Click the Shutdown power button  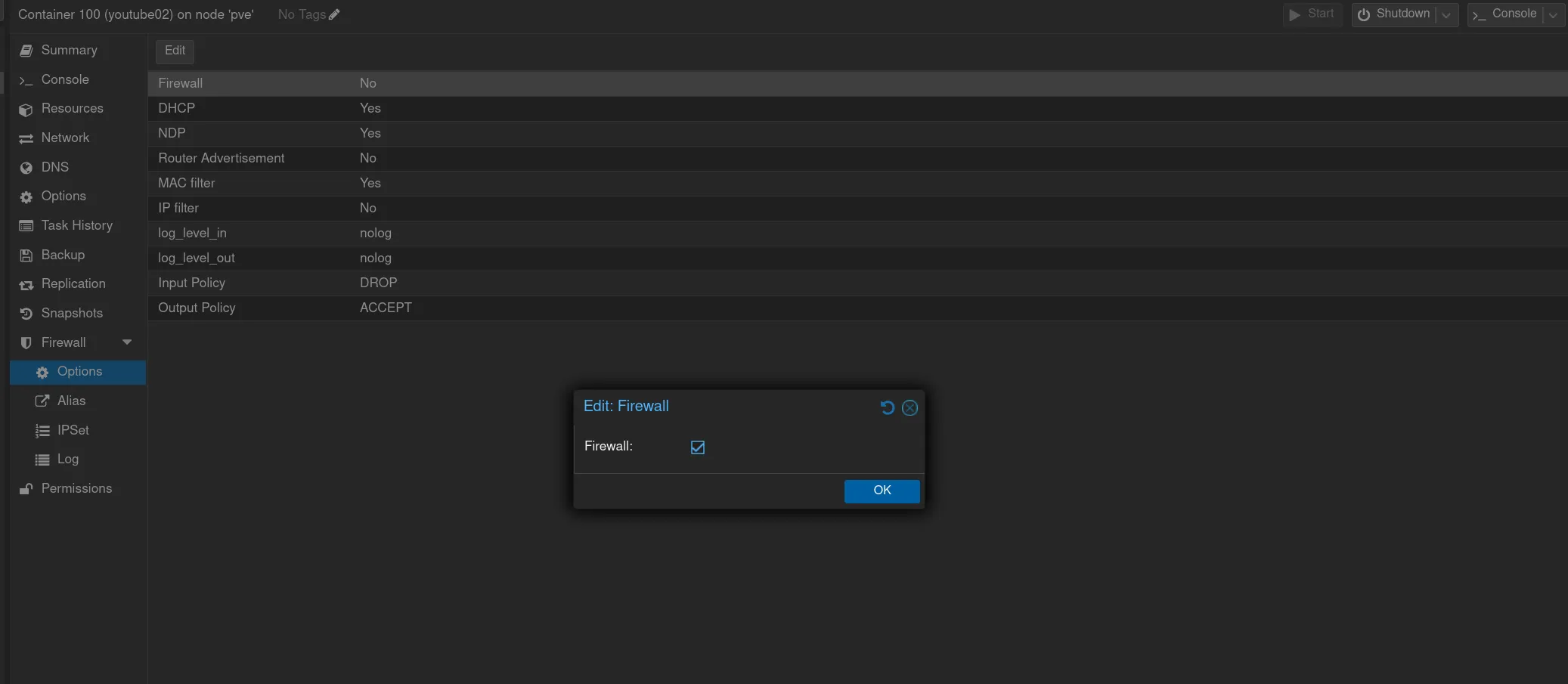[1393, 14]
